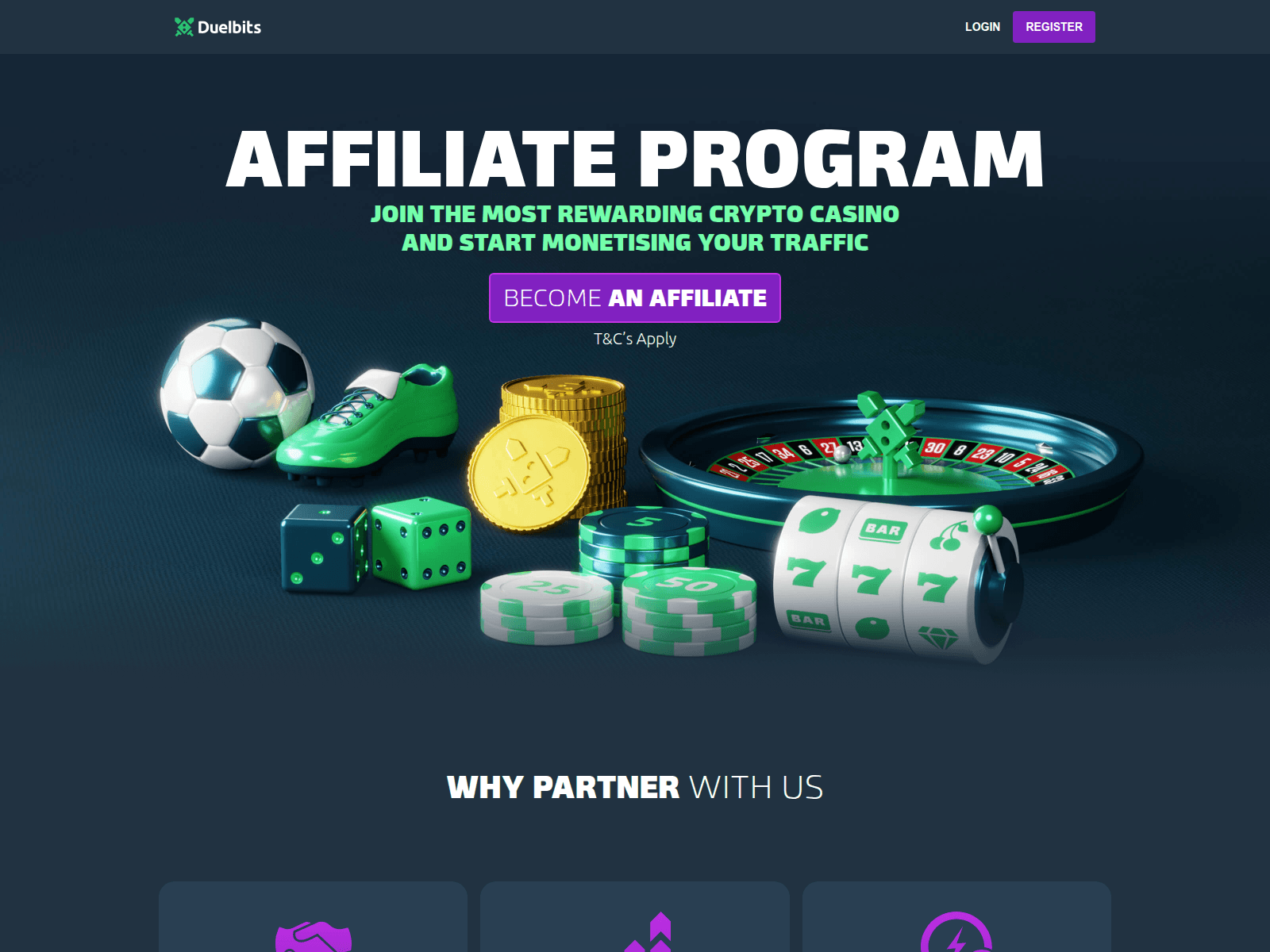
Task: Click the dark teal dice
Action: pyautogui.click(x=325, y=549)
